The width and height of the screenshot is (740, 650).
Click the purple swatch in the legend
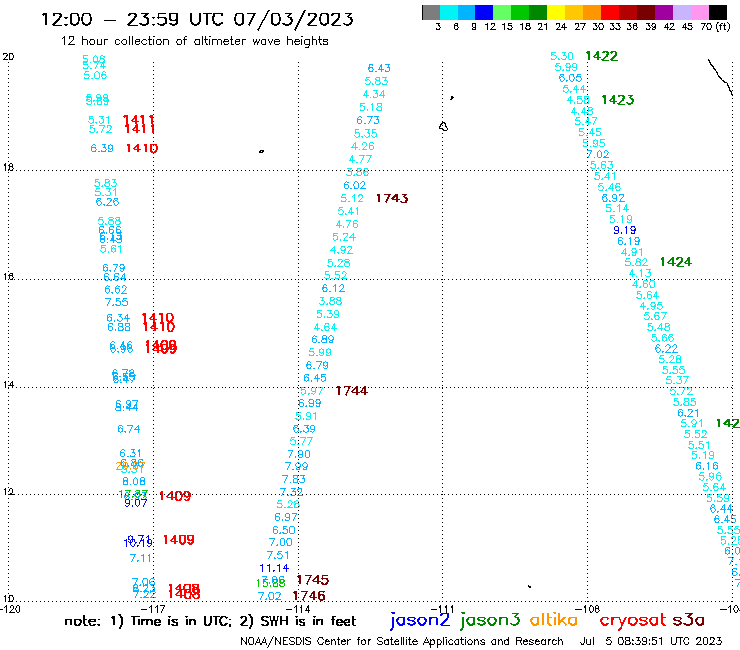coord(663,12)
